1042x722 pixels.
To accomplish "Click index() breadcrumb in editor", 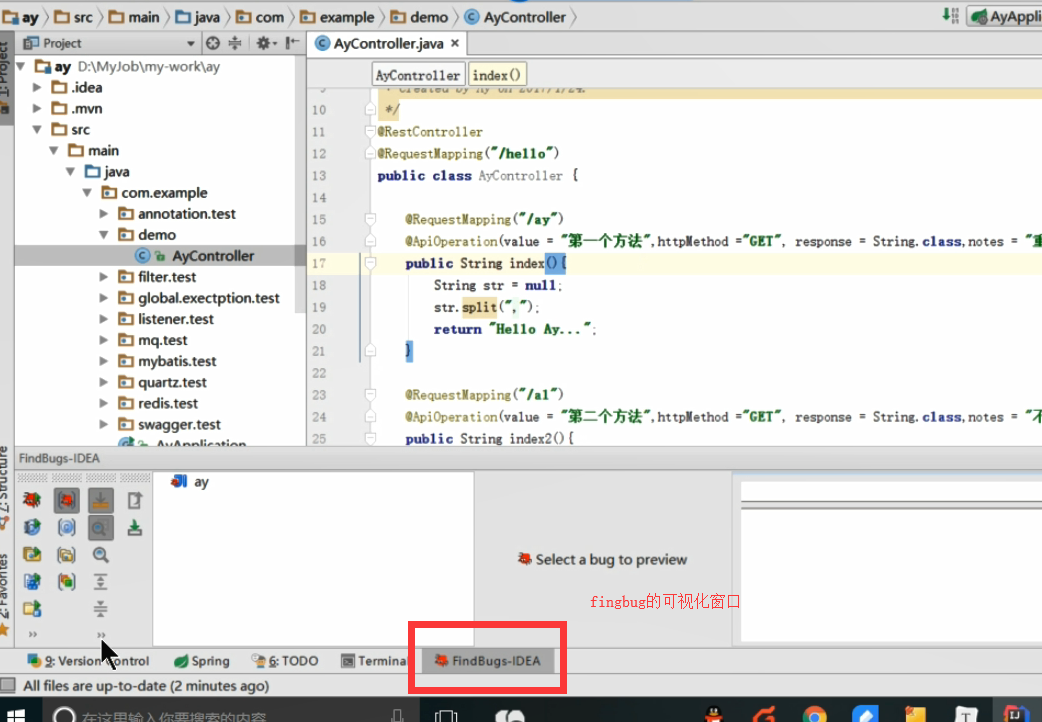I will [x=497, y=75].
